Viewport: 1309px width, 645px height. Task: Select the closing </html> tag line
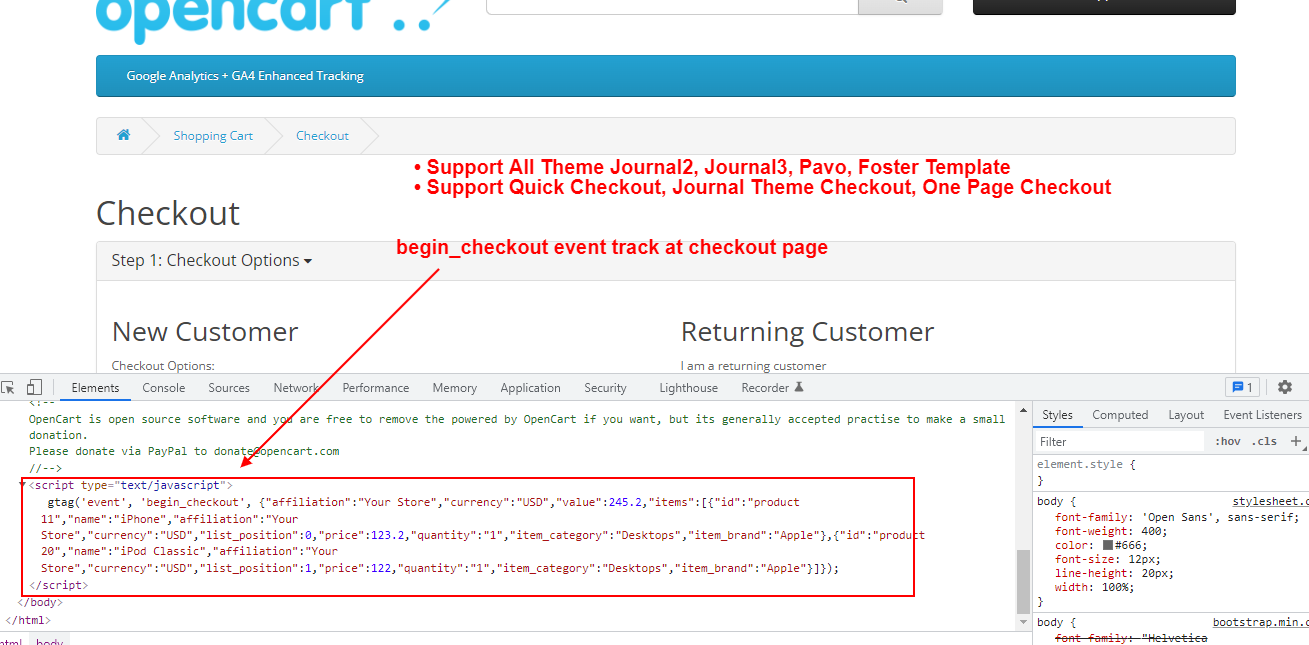coord(28,620)
